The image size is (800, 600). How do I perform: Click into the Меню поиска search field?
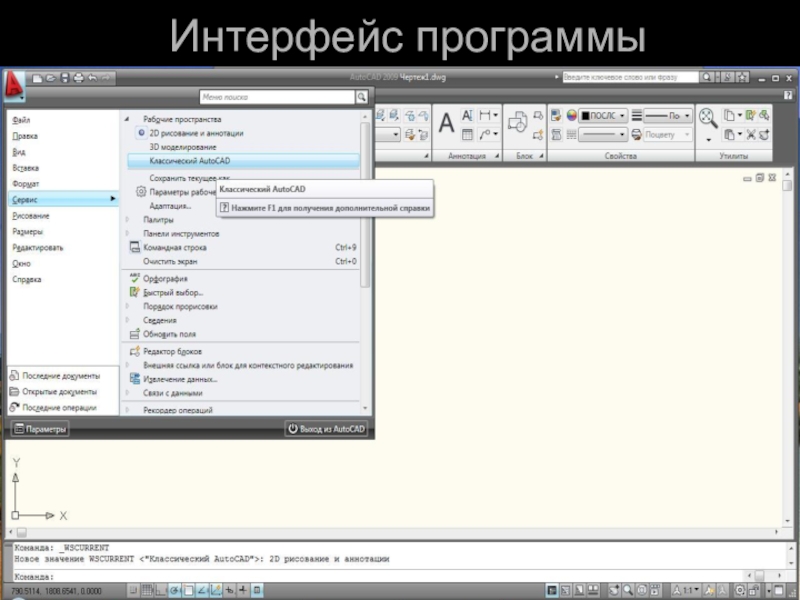[278, 96]
